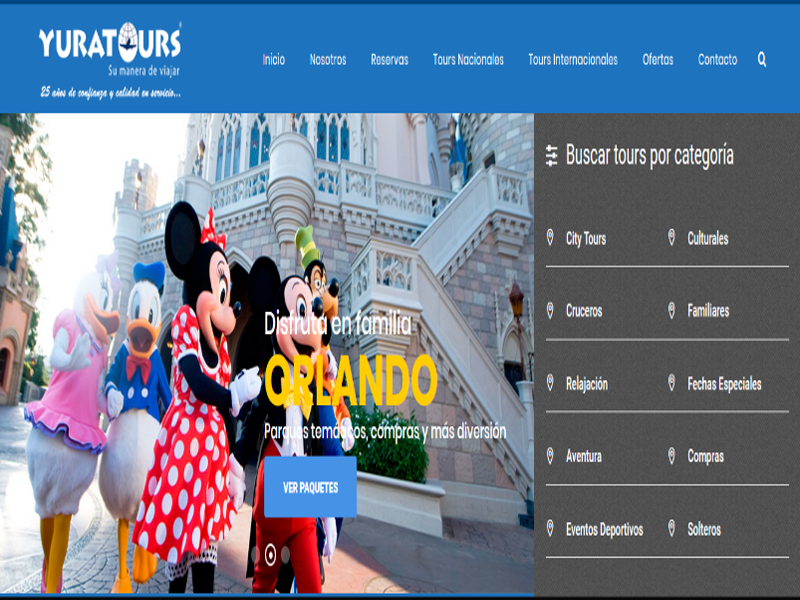800x600 pixels.
Task: Browse the Relajación category
Action: (x=587, y=384)
